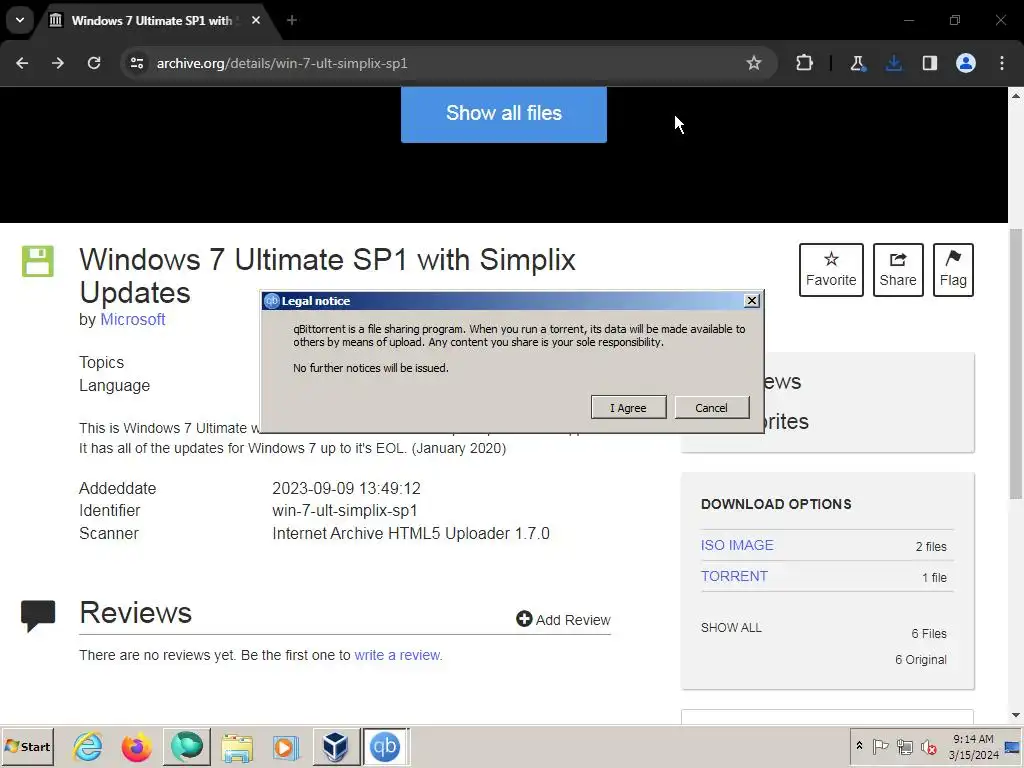Click I Agree in Legal notice dialog

point(628,408)
